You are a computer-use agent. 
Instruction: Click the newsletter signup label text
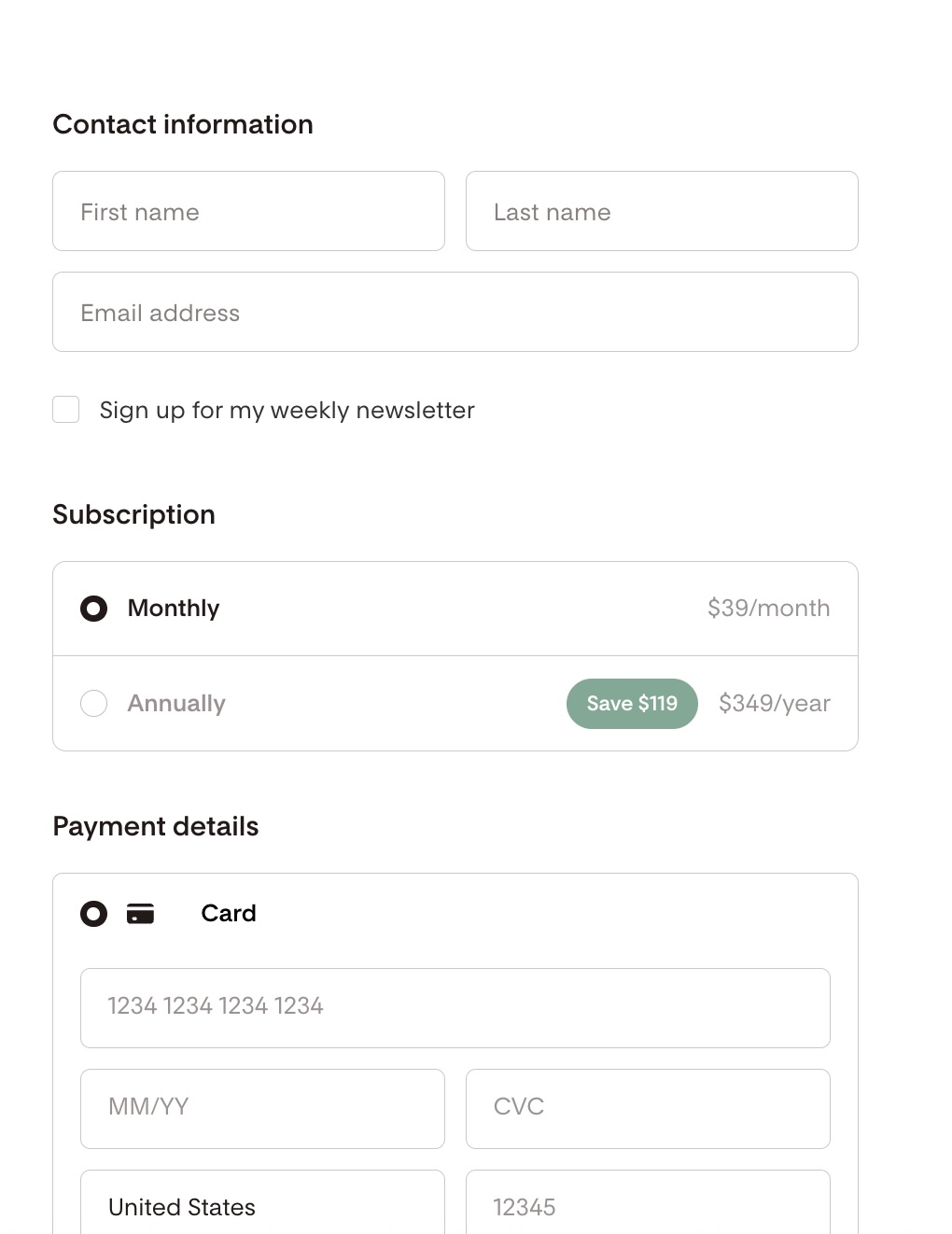287,411
